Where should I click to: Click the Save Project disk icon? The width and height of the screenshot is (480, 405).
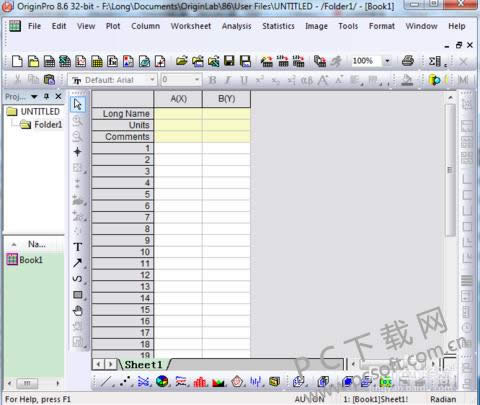point(229,61)
